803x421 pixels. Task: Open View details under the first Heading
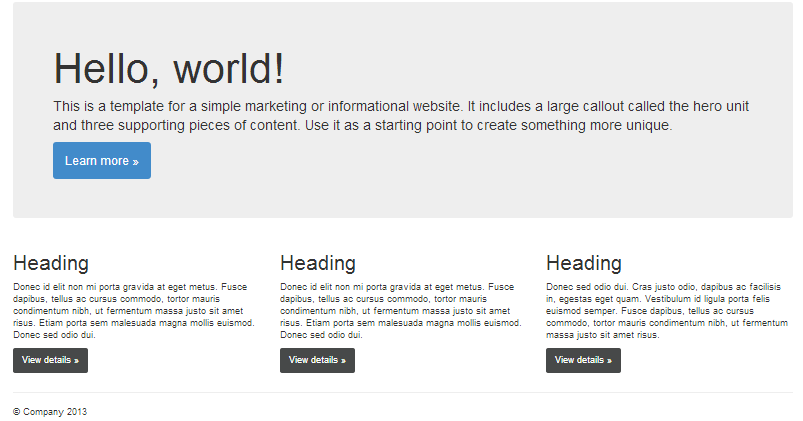[x=50, y=360]
